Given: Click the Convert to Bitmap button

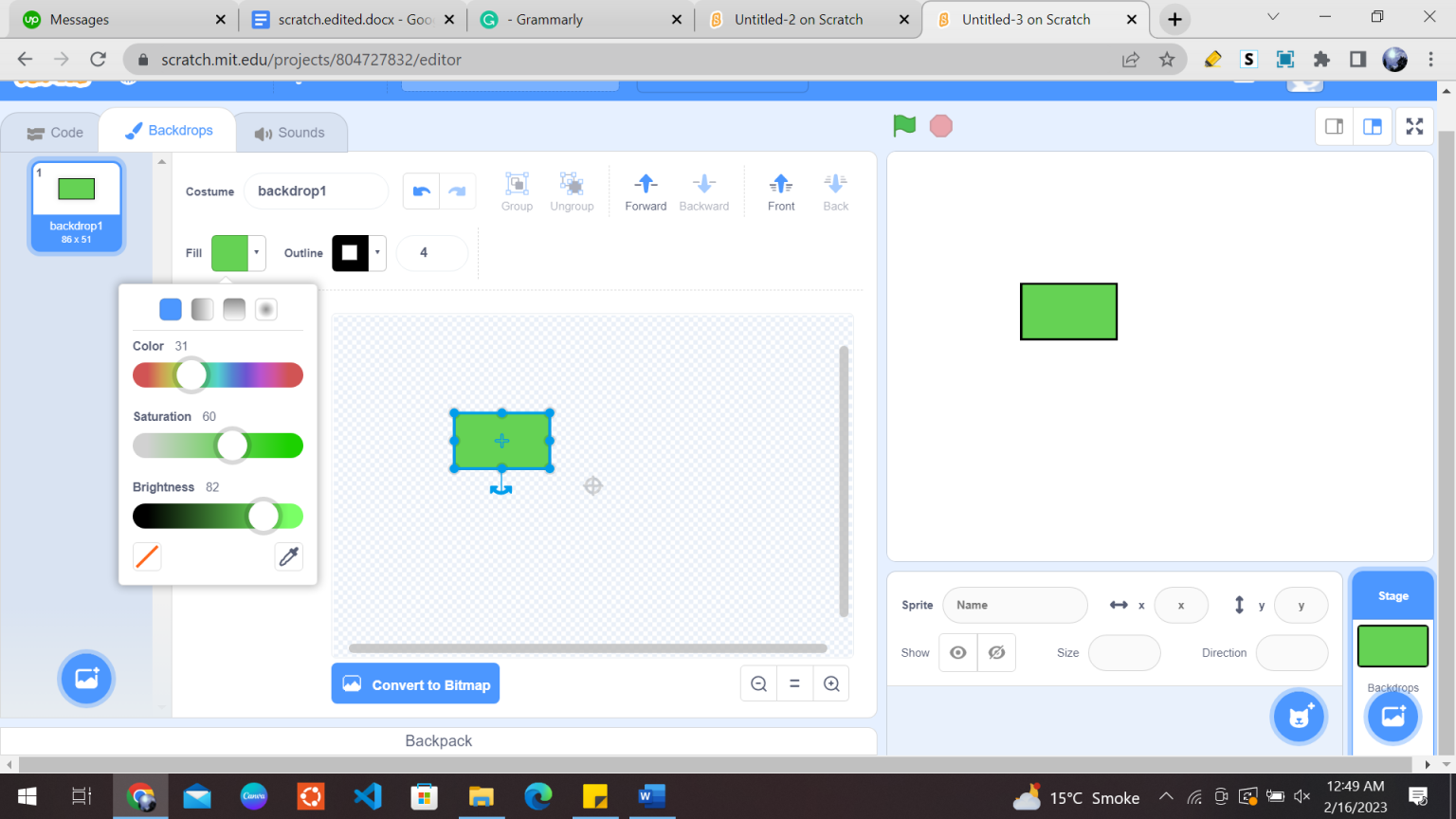Looking at the screenshot, I should tap(415, 682).
